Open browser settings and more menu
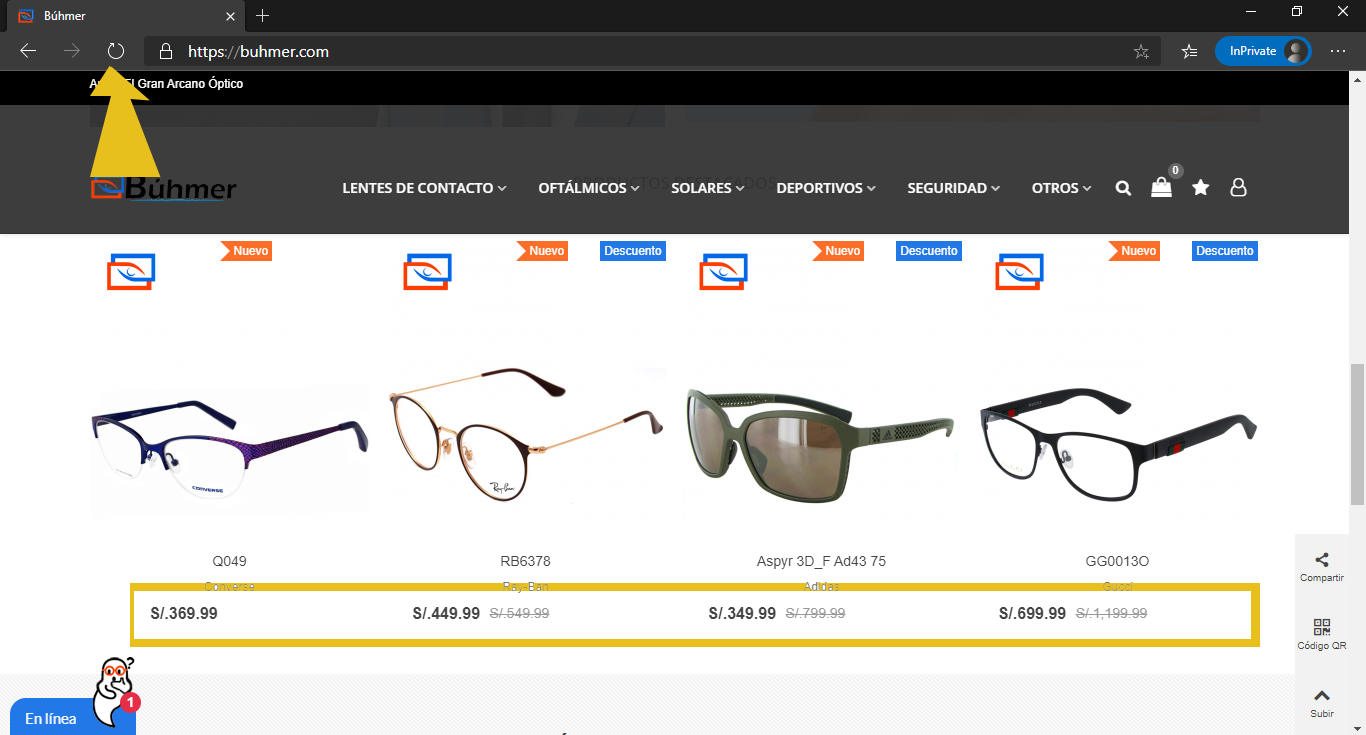 (1338, 51)
